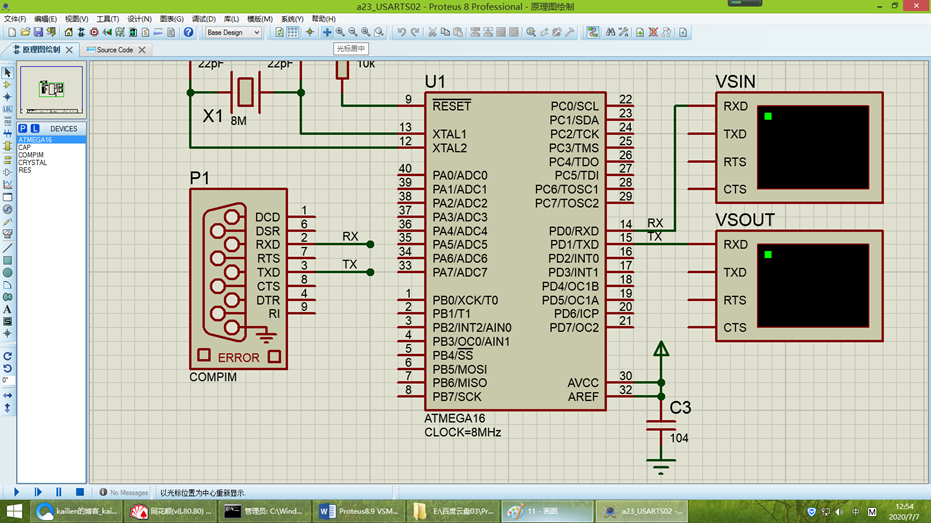Toggle the false origin marker icon
Image resolution: width=931 pixels, height=523 pixels.
(309, 32)
